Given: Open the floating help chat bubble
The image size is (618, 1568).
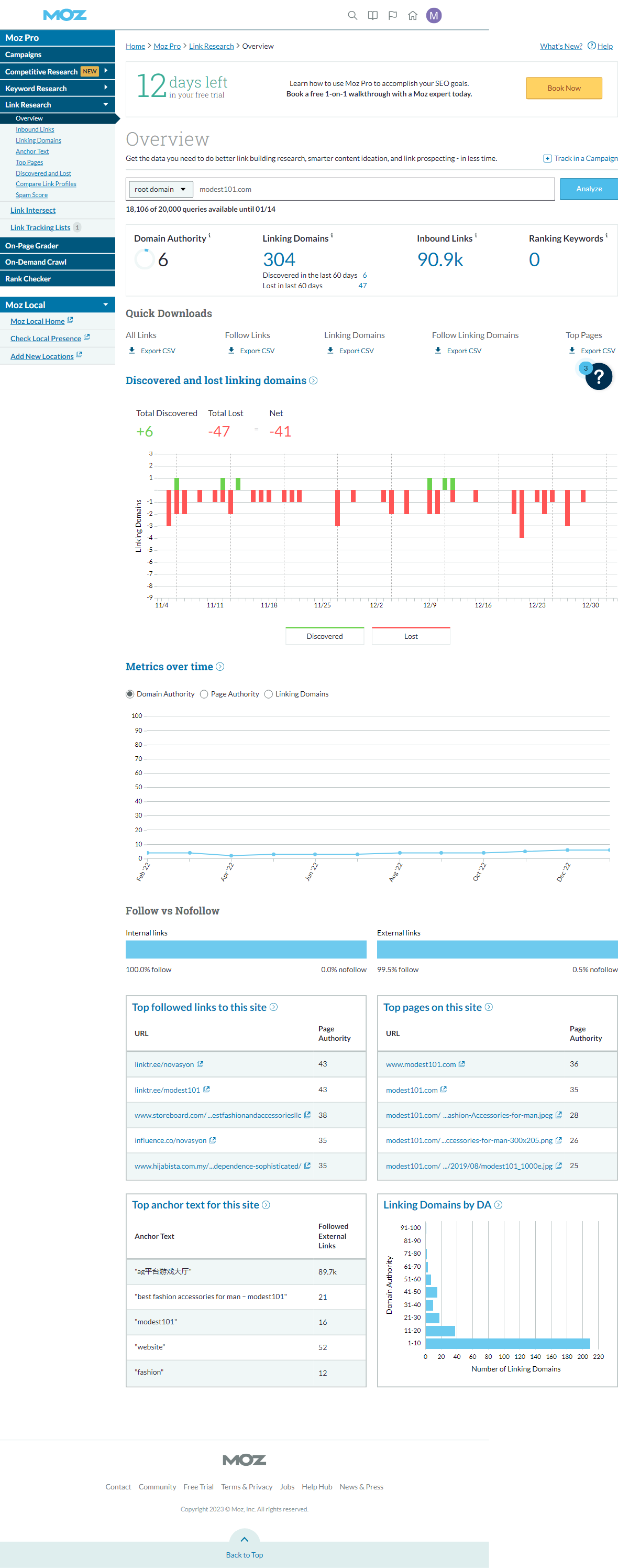Looking at the screenshot, I should [x=599, y=376].
